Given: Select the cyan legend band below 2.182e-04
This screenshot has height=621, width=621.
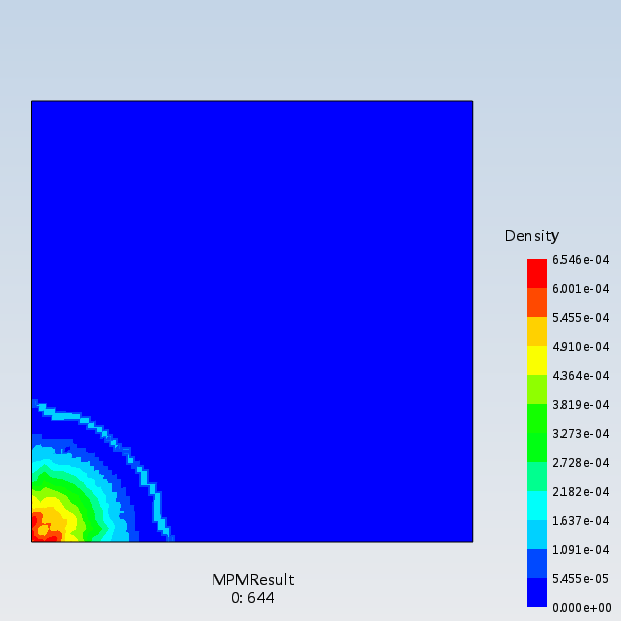Looking at the screenshot, I should [537, 505].
